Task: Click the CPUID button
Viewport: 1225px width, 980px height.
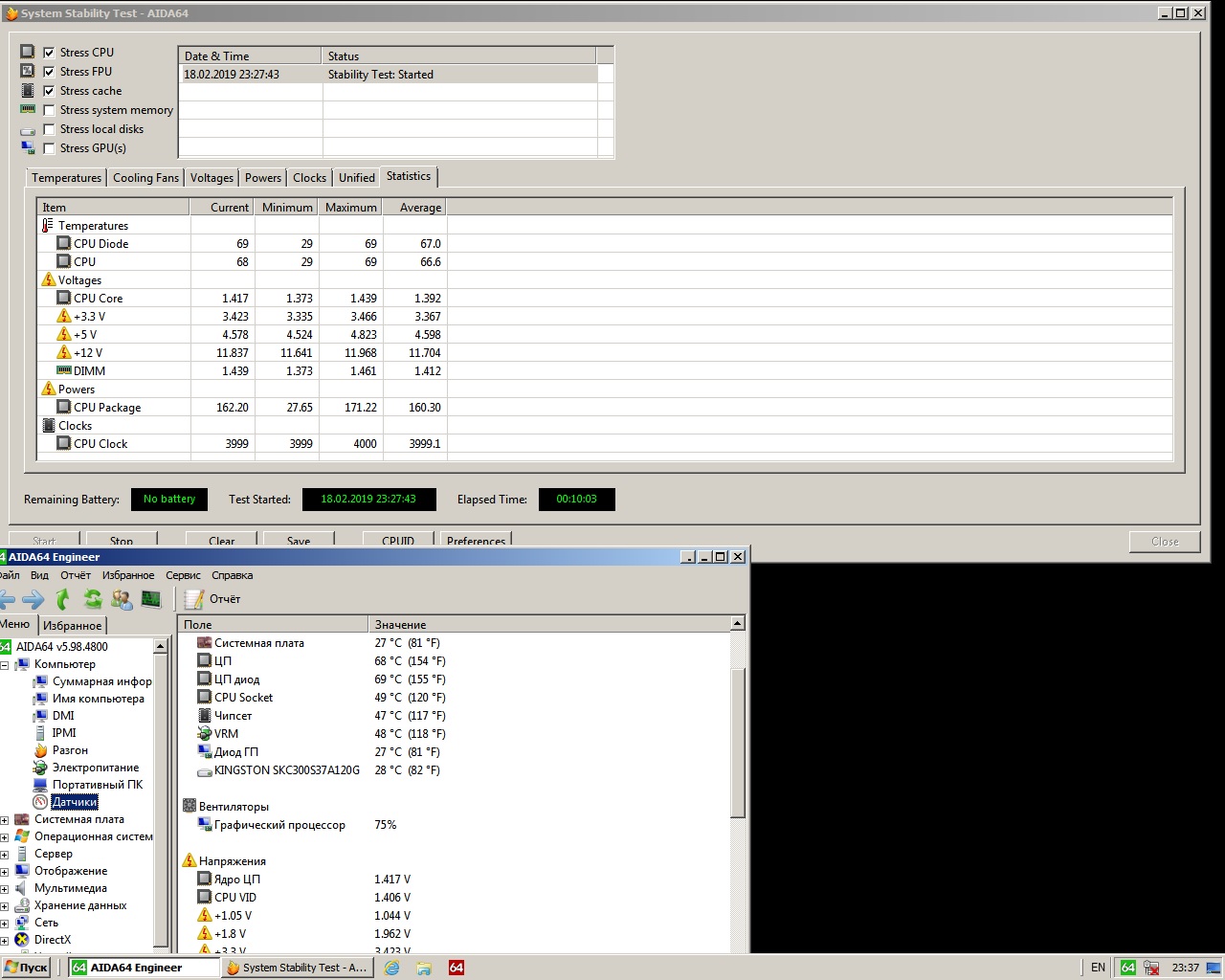Action: pyautogui.click(x=398, y=541)
